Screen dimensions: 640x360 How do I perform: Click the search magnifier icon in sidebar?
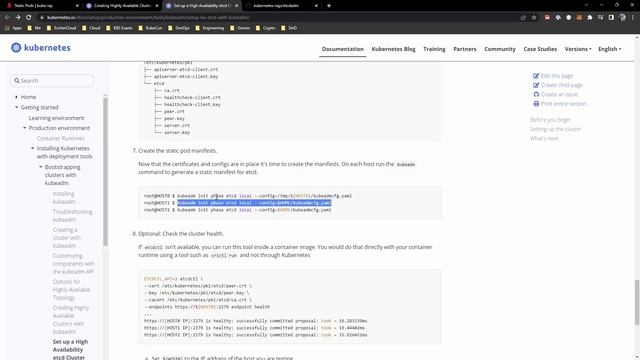point(17,80)
